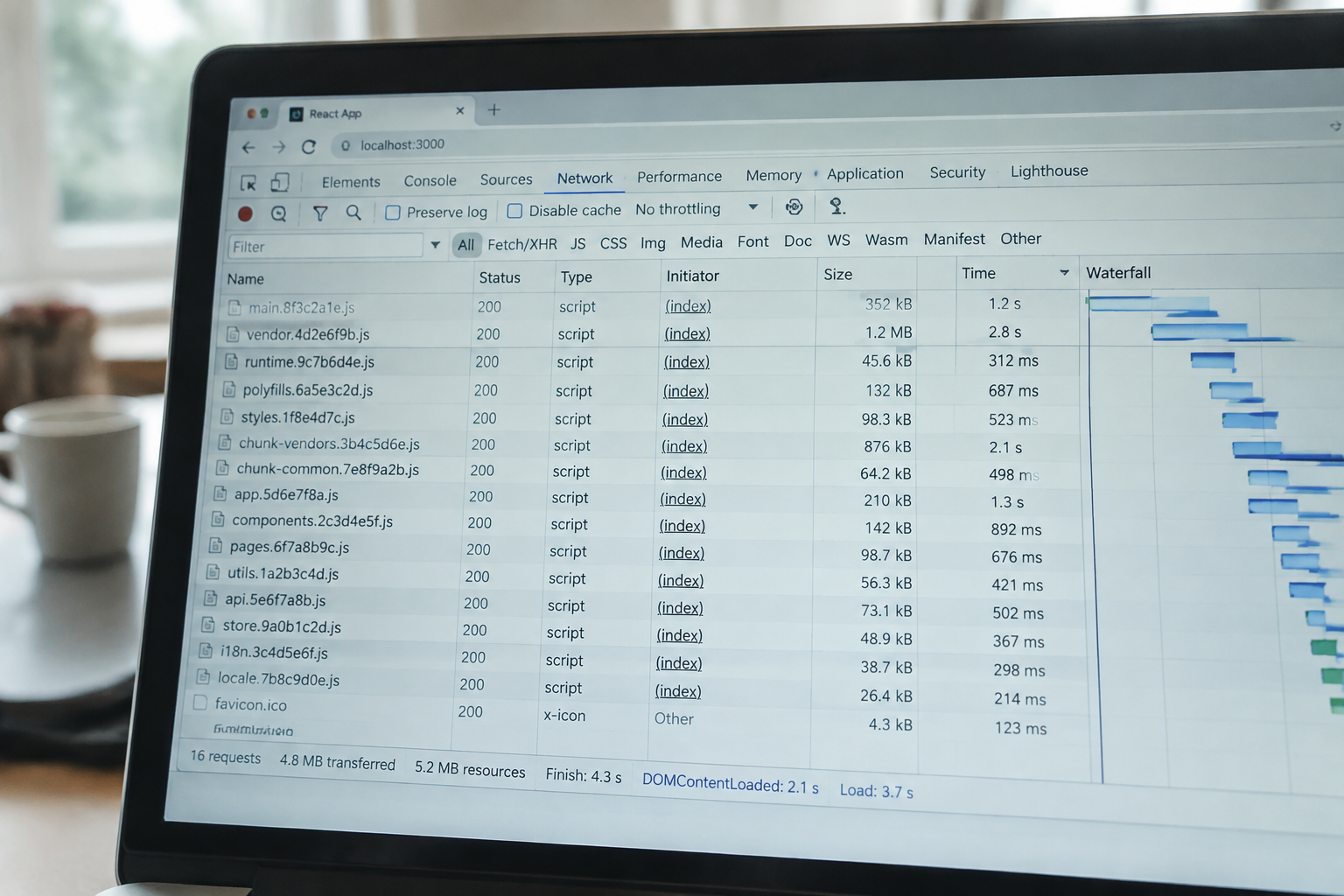Screen dimensions: 1344x896
Task: Activate the inspect element picker icon
Action: tap(248, 183)
